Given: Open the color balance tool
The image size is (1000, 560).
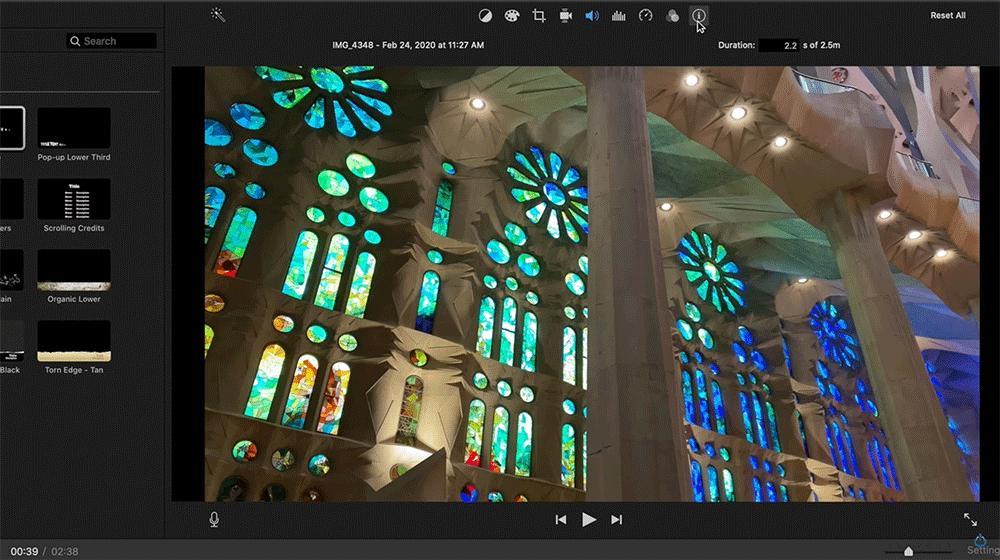Looking at the screenshot, I should tap(485, 16).
